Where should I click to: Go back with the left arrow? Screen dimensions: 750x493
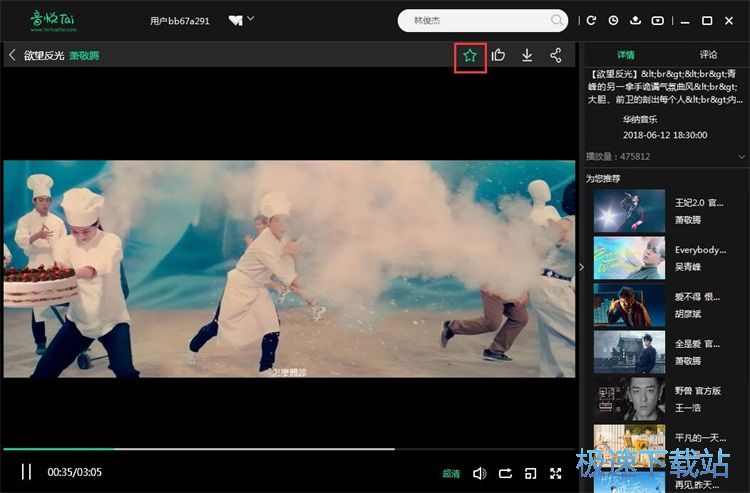coord(12,55)
